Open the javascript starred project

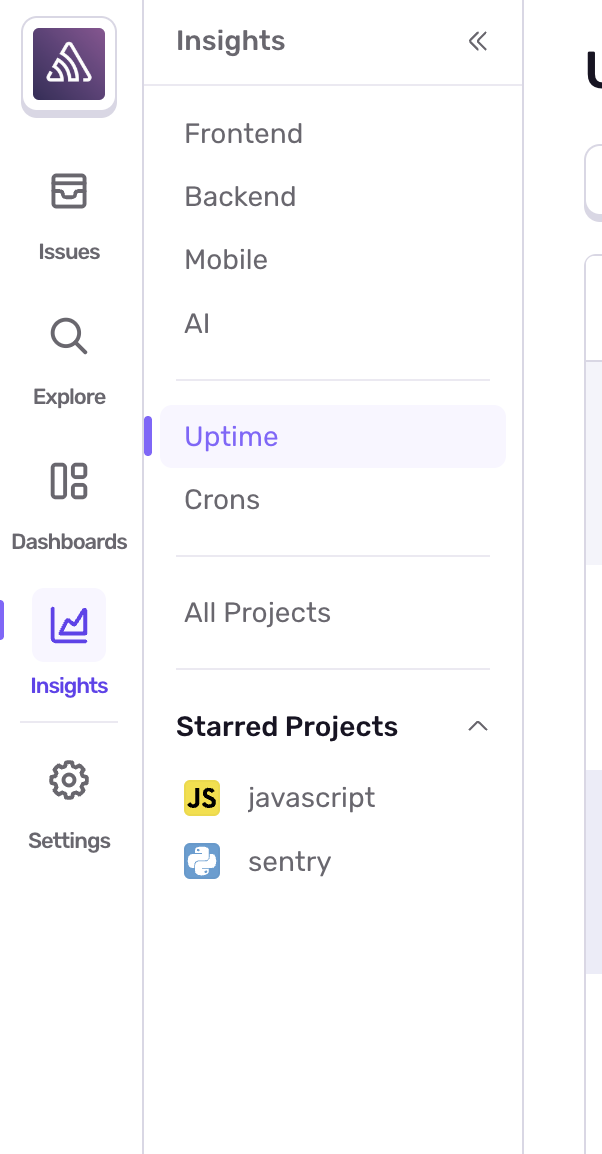(312, 798)
